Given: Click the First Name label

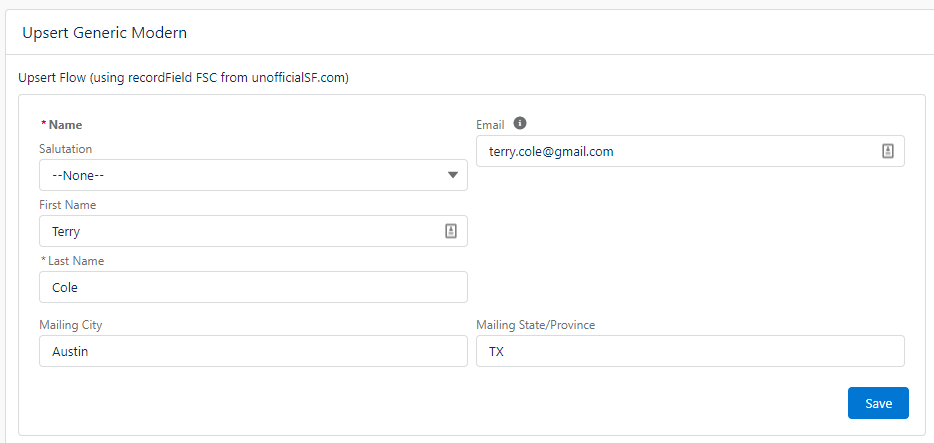Looking at the screenshot, I should [67, 205].
